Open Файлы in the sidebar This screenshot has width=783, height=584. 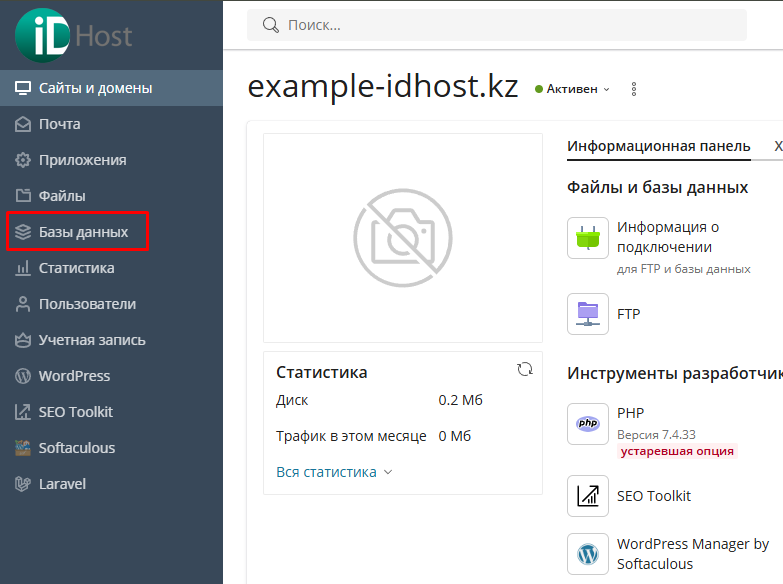62,196
